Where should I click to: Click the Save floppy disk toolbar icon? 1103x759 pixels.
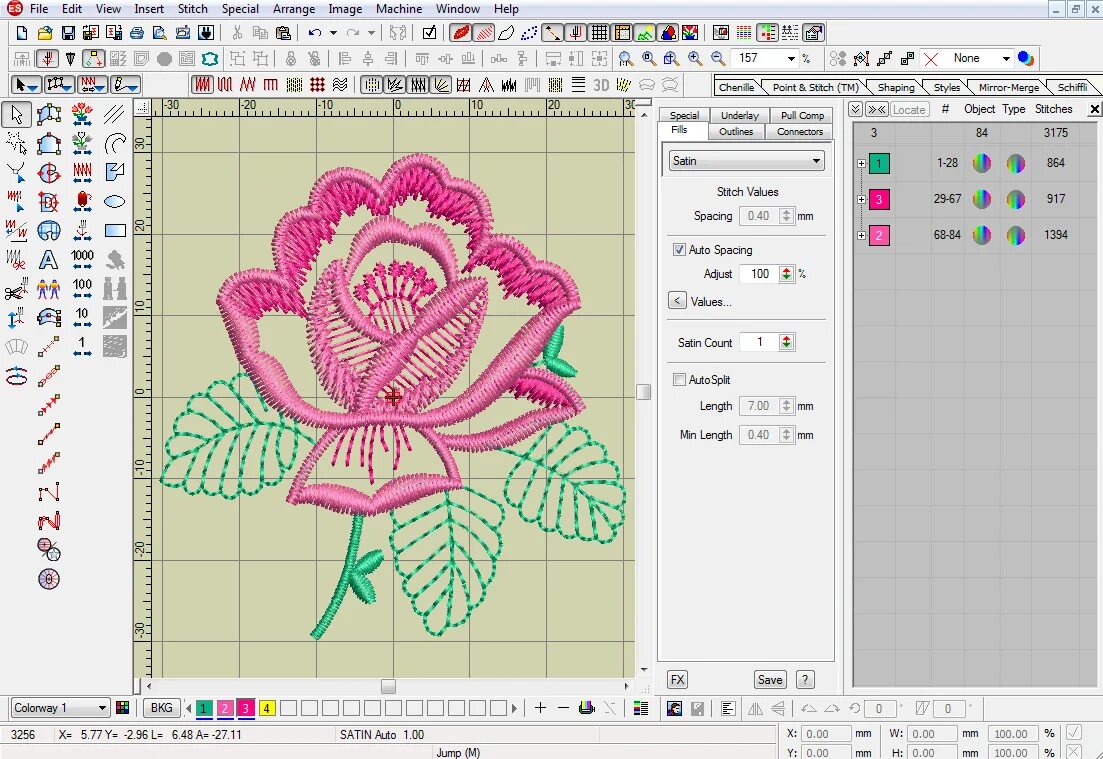point(69,33)
